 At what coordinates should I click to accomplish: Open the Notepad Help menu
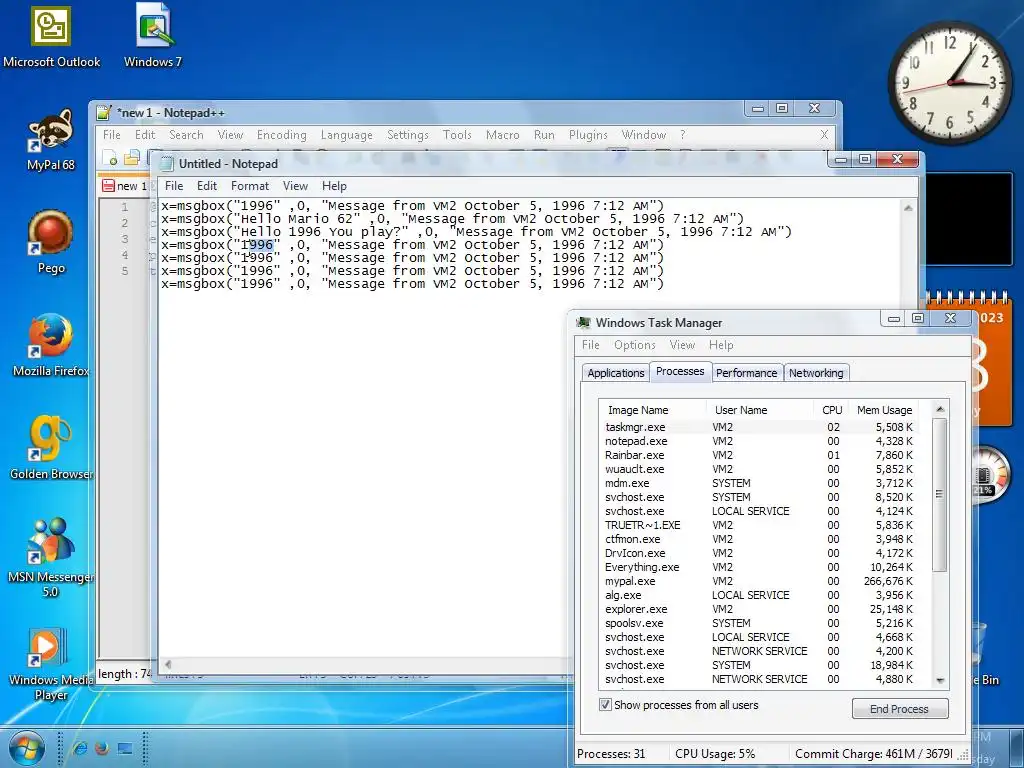(x=334, y=186)
